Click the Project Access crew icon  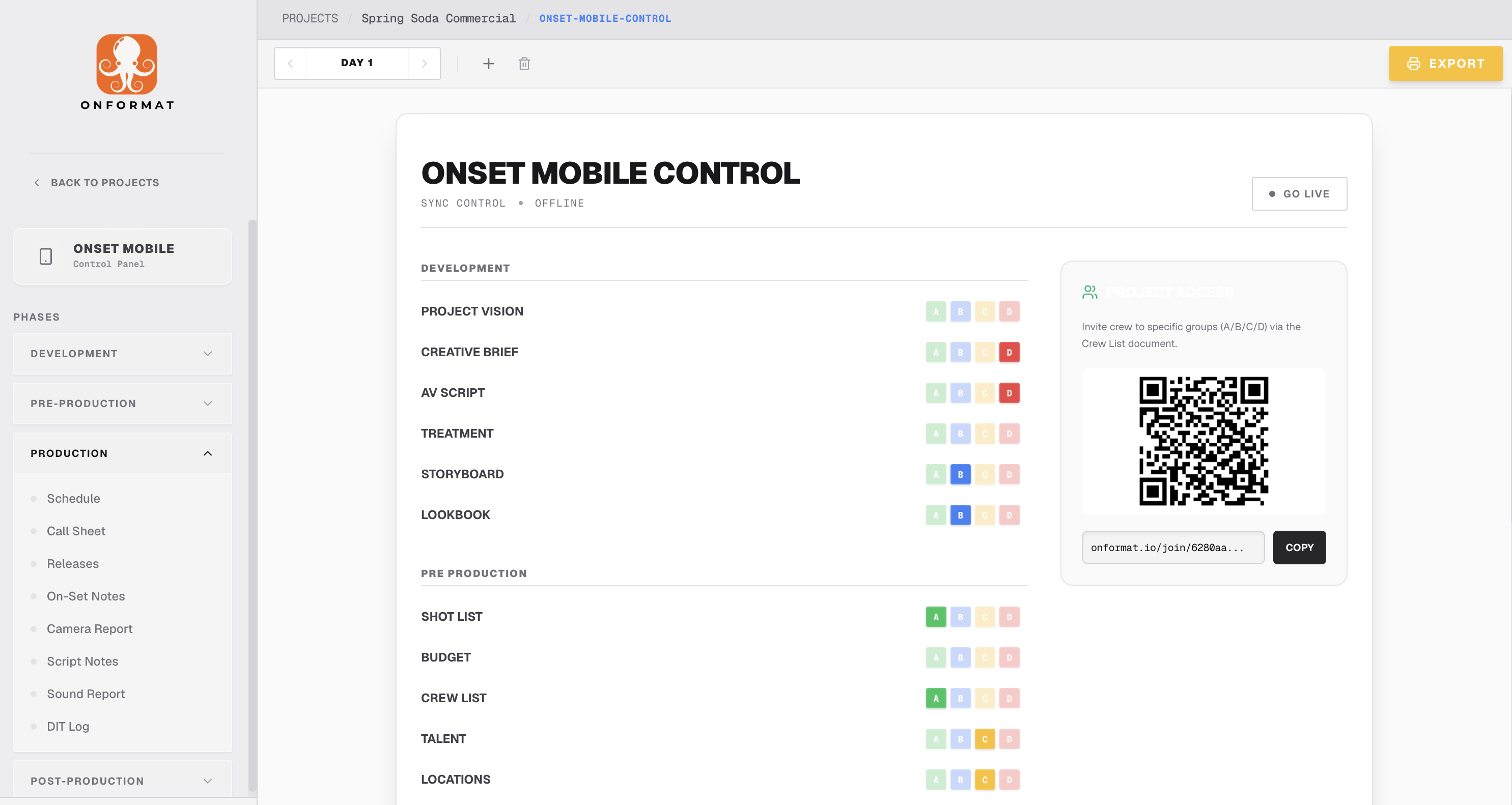pos(1089,292)
